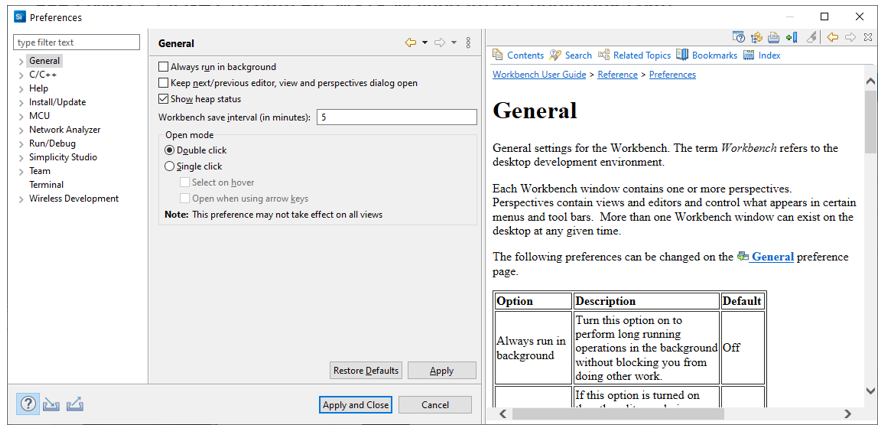Uncheck Show heap status
The image size is (883, 430).
[x=165, y=99]
